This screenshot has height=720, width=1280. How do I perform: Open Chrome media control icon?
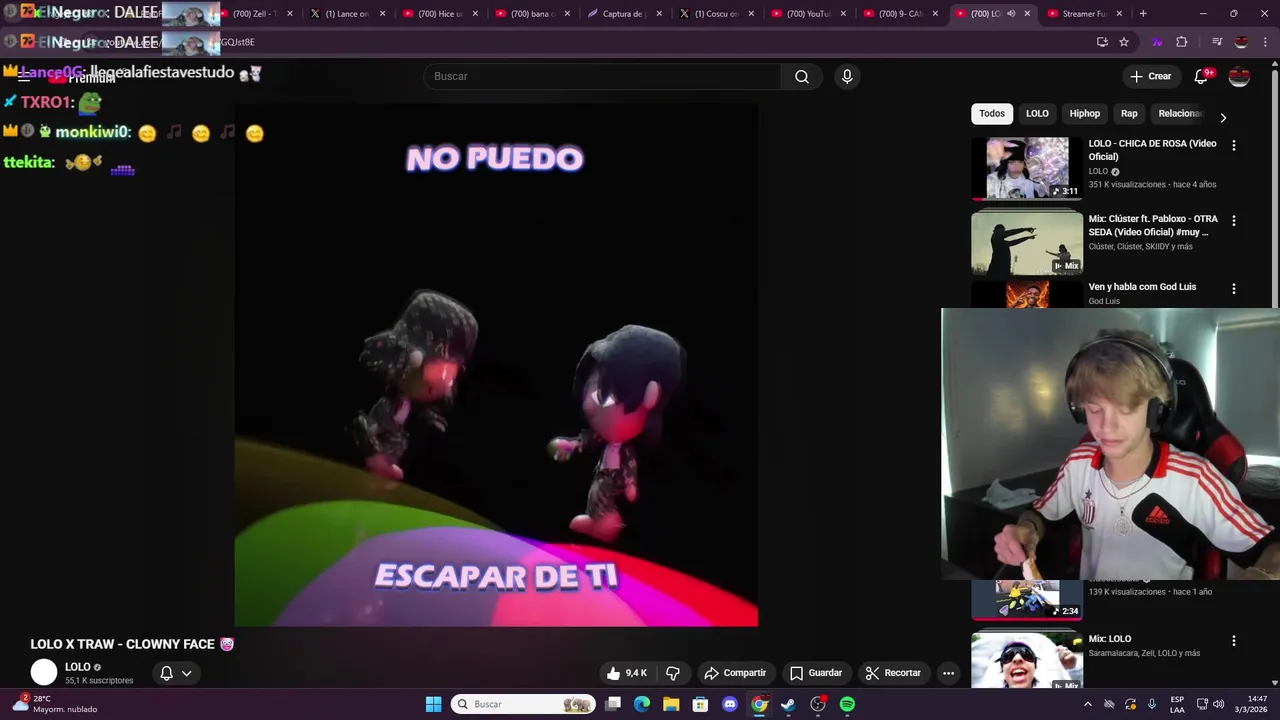[x=1217, y=42]
